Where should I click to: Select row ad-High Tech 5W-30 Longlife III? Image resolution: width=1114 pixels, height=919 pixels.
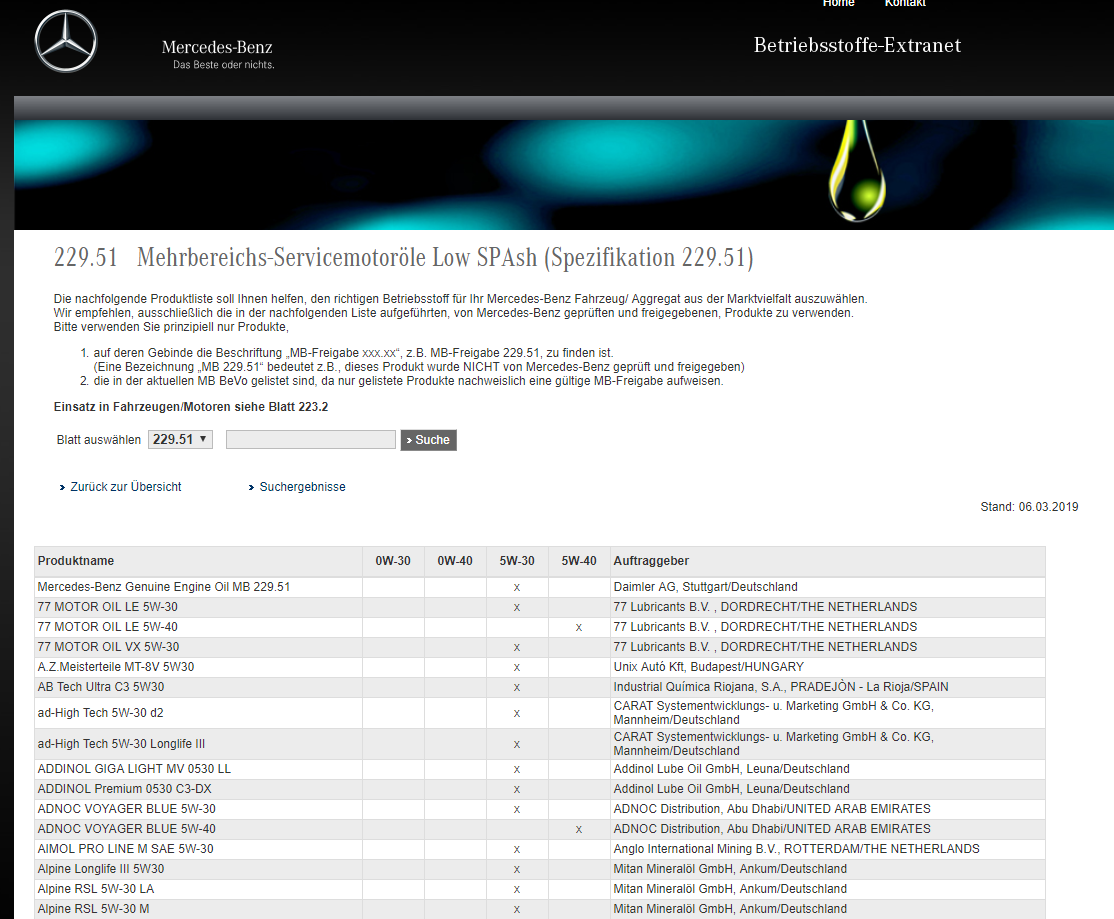540,744
